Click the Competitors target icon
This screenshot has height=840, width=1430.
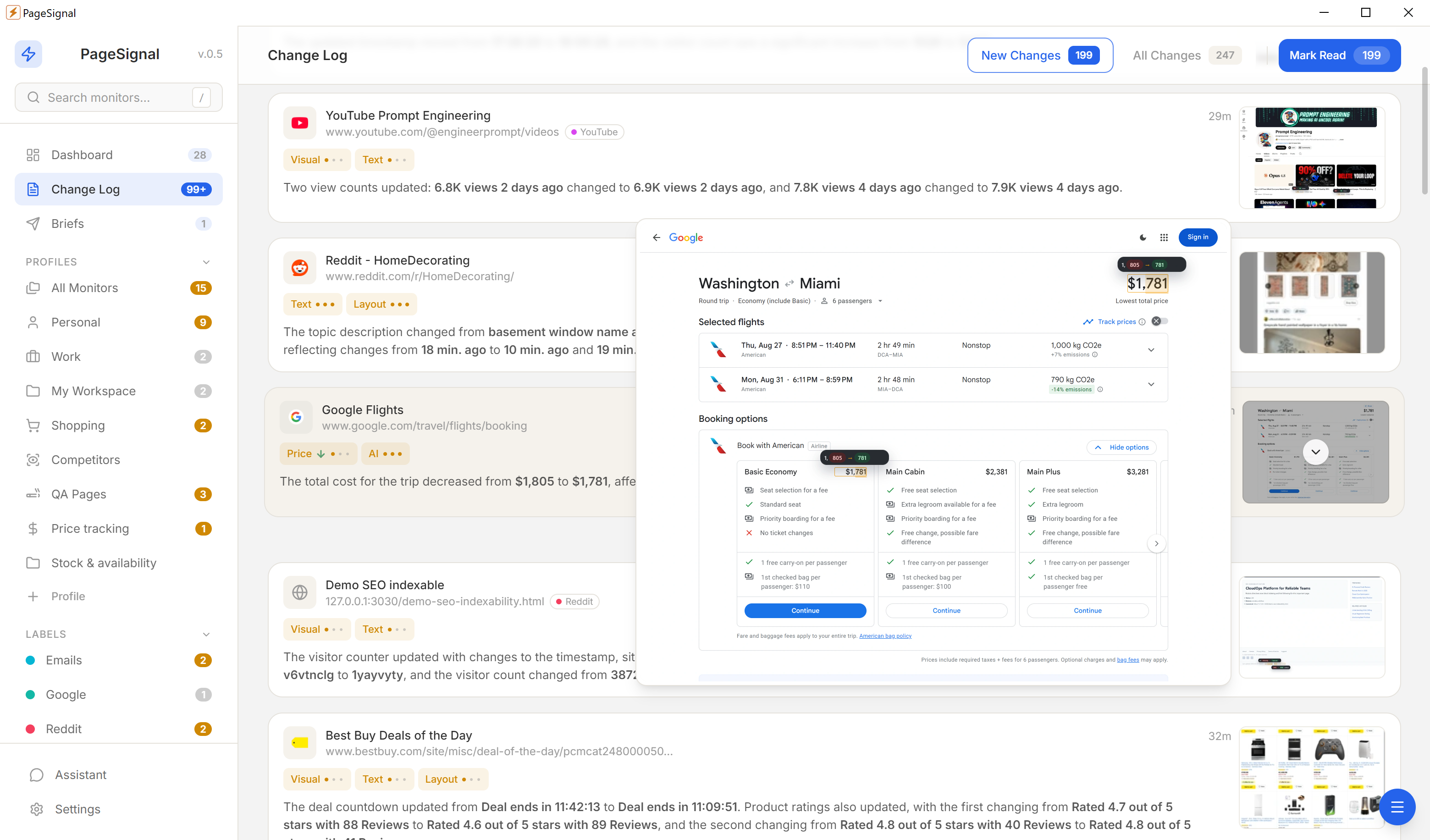(x=33, y=460)
